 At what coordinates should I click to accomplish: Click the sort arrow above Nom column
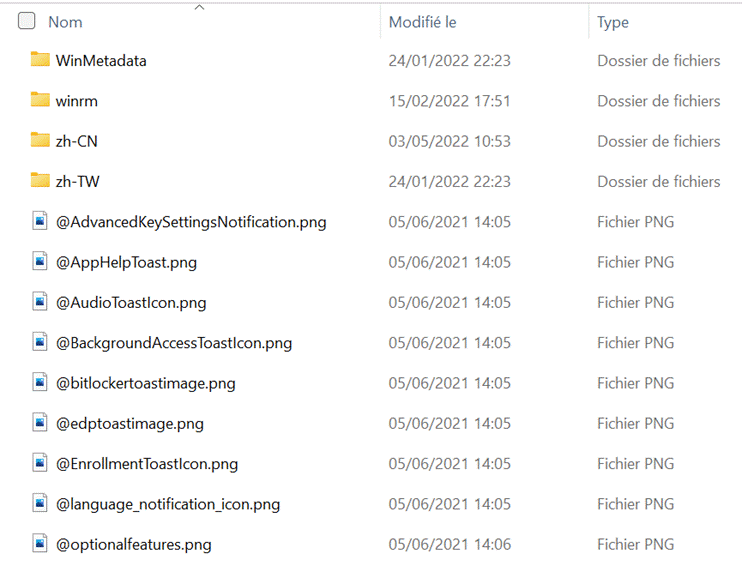(x=199, y=7)
